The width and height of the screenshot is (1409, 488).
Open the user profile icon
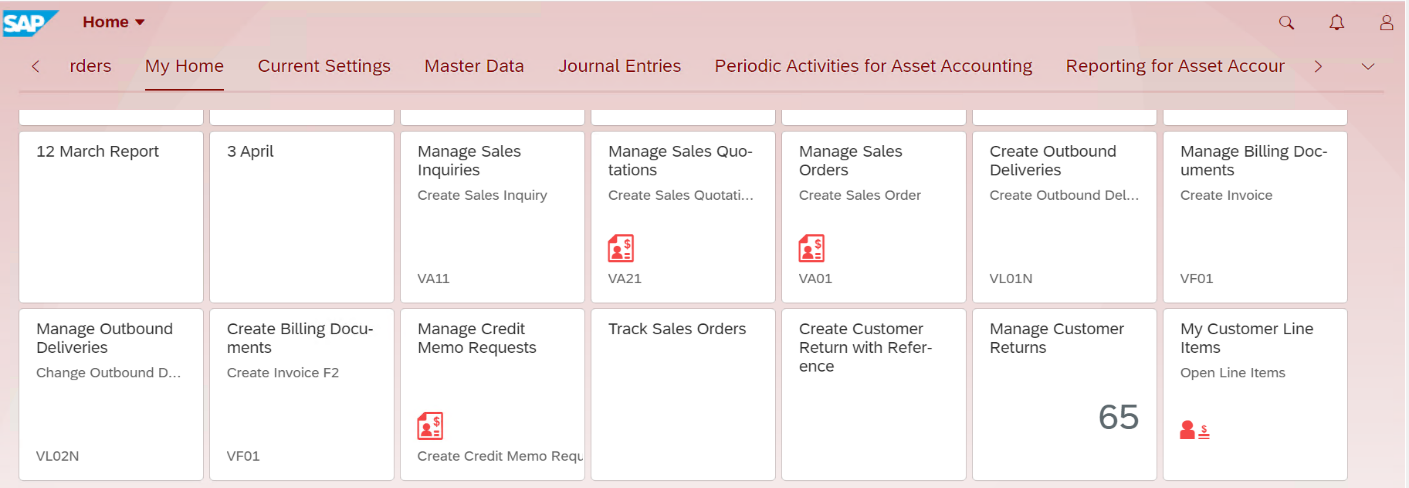[x=1386, y=22]
